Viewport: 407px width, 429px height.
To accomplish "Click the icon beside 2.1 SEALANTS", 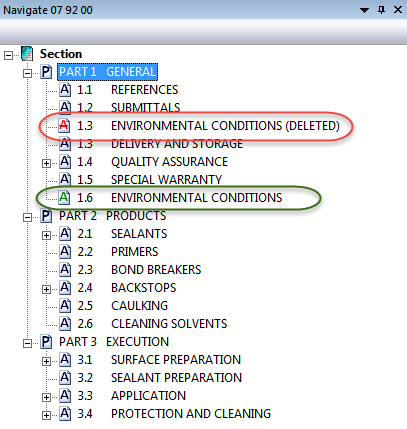I will (65, 234).
